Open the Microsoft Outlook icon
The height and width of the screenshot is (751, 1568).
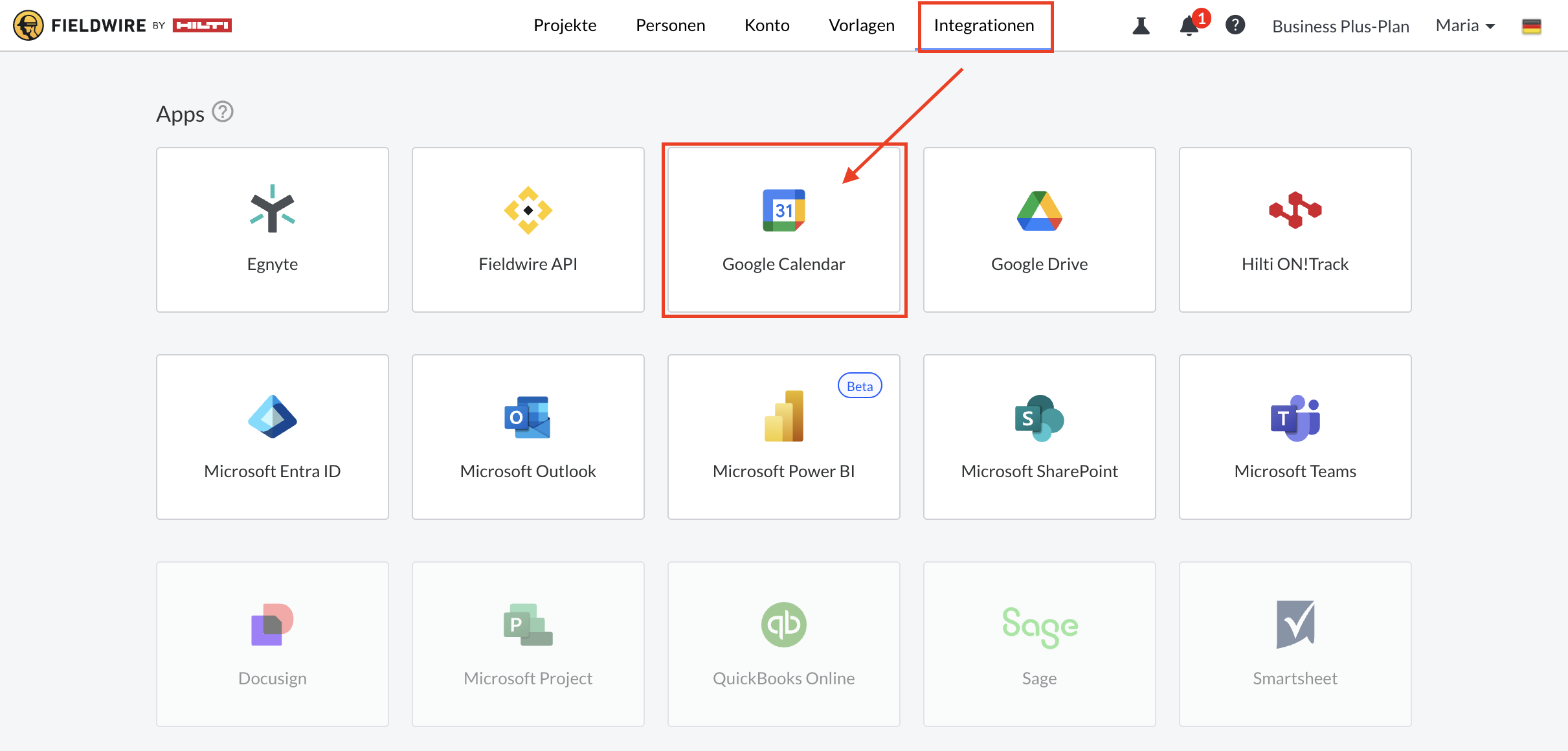(528, 418)
